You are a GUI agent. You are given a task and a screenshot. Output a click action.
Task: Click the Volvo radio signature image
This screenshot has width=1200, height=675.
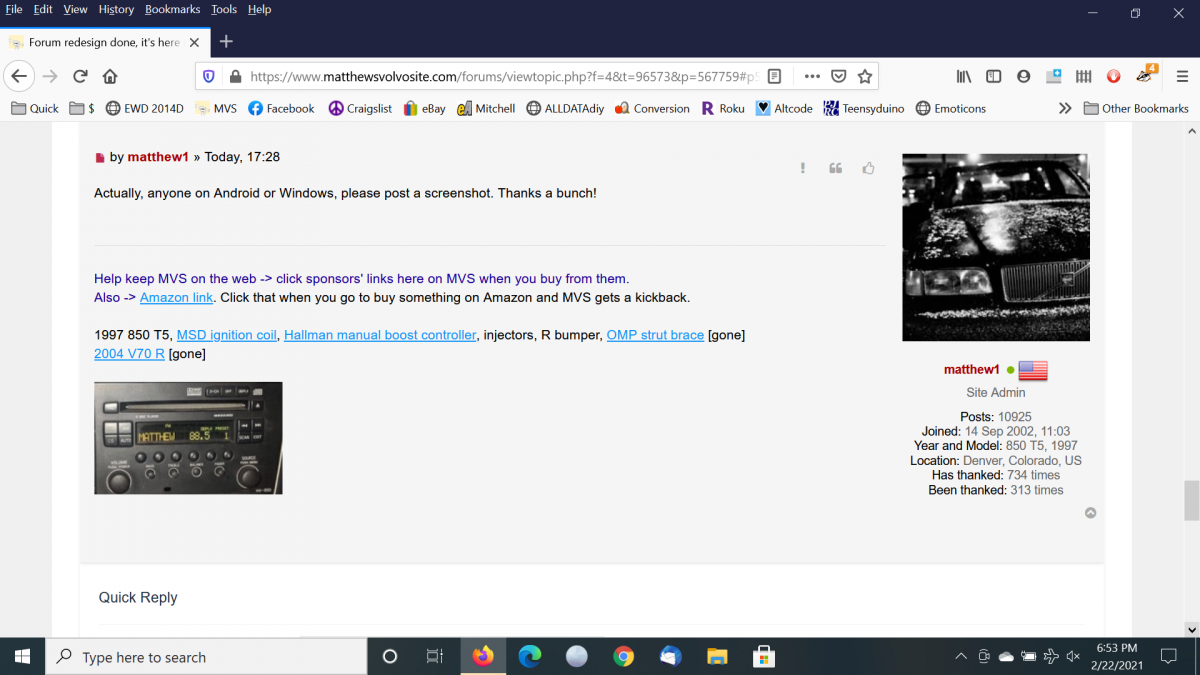click(188, 438)
